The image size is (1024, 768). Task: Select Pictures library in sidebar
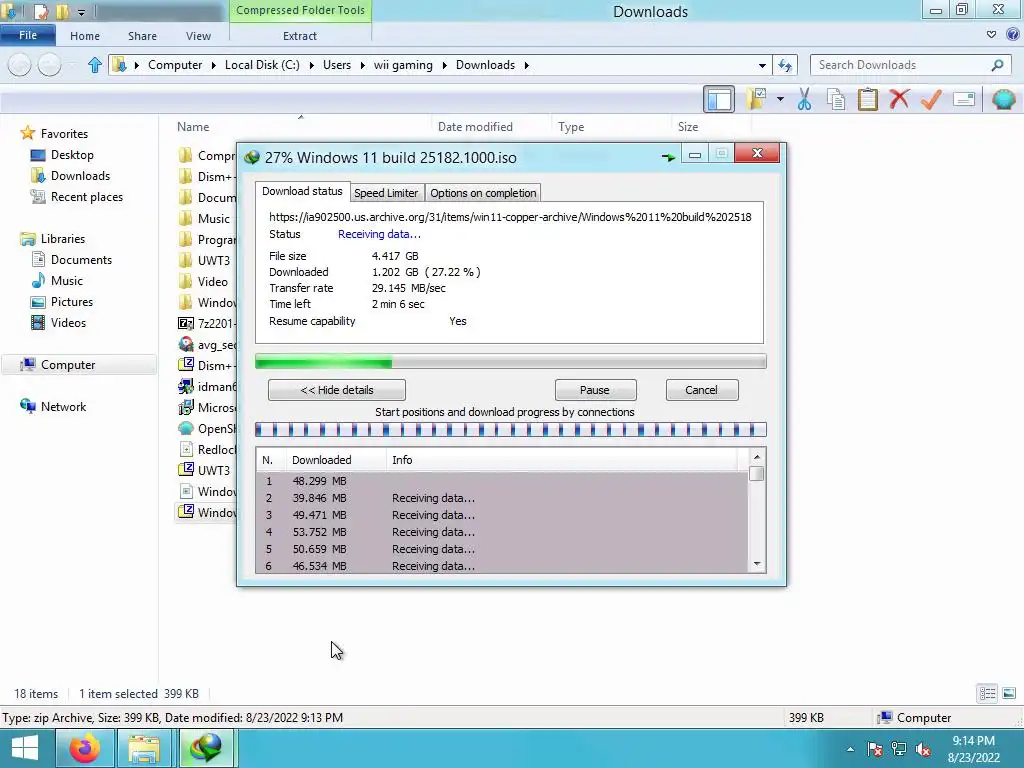coord(72,302)
